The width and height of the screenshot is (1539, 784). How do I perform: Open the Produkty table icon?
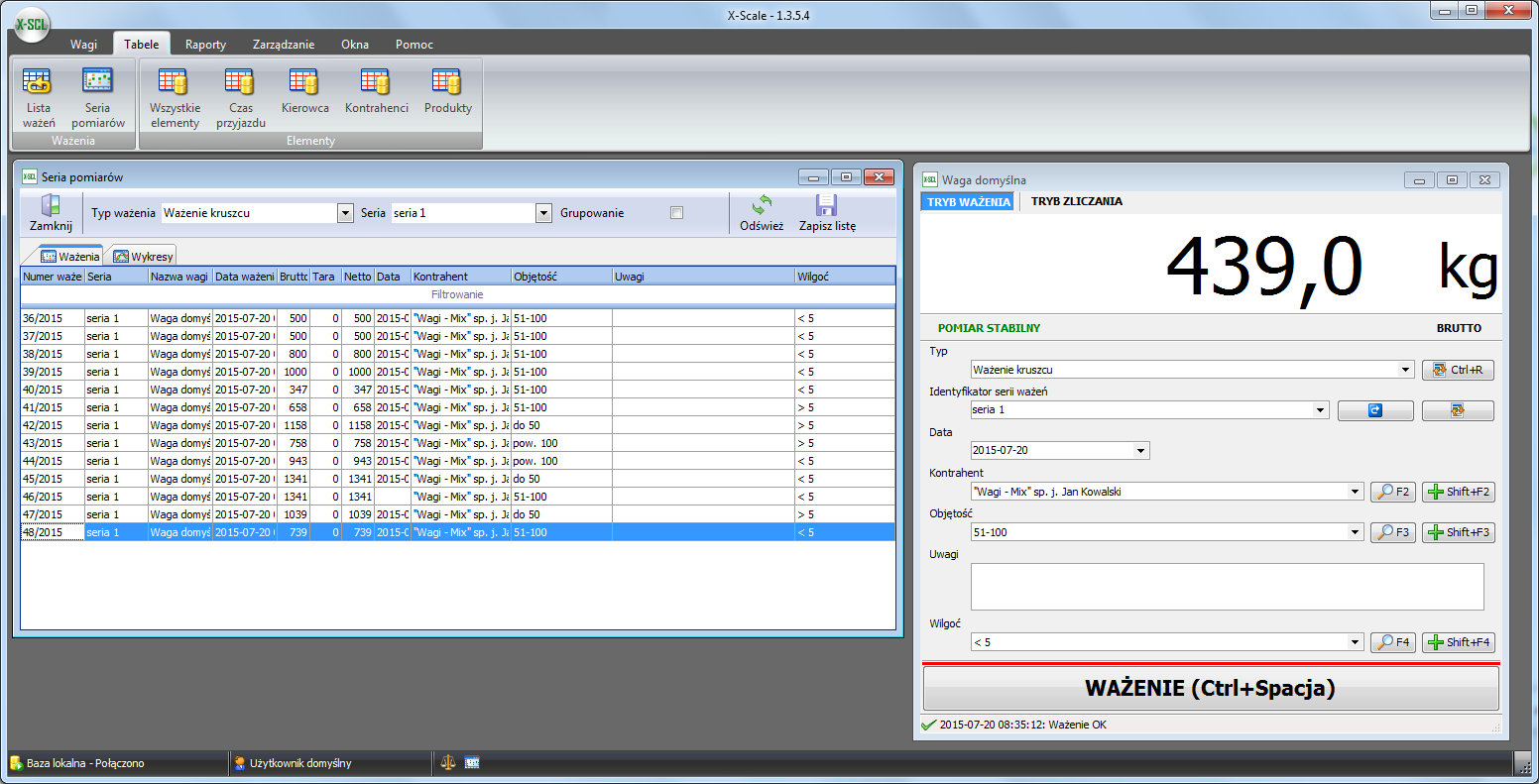pyautogui.click(x=447, y=82)
